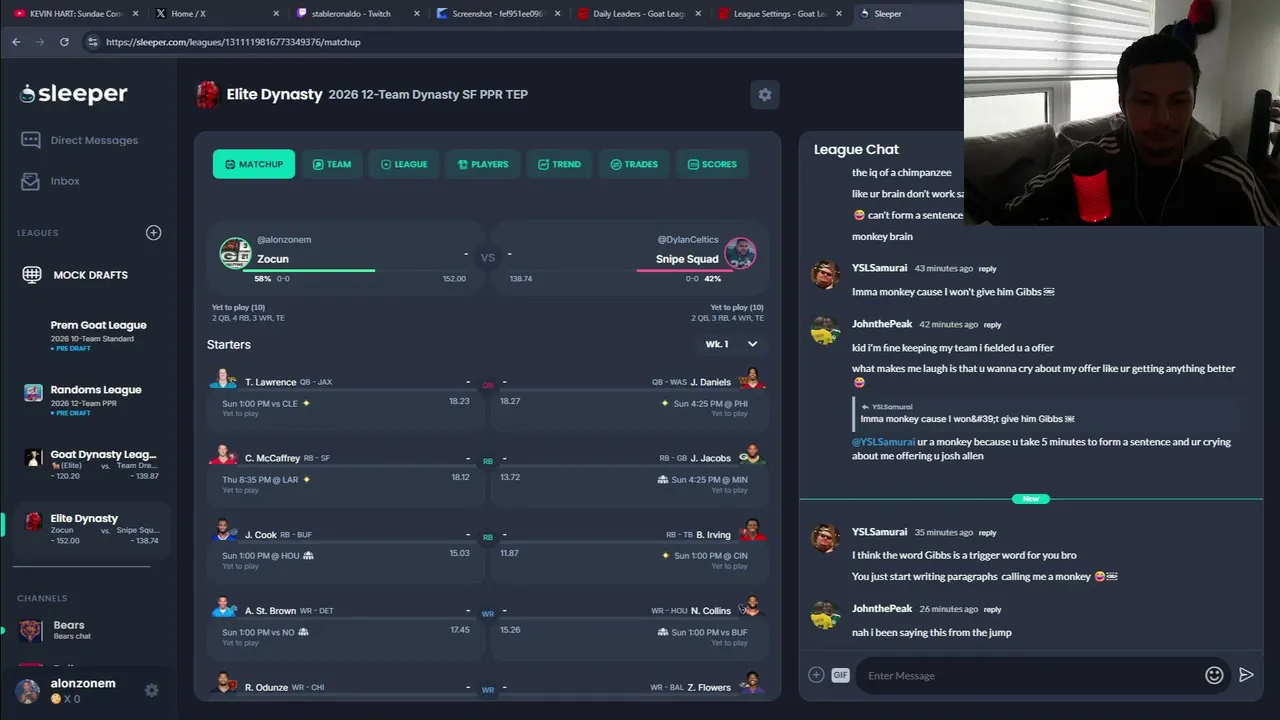Image resolution: width=1280 pixels, height=720 pixels.
Task: Open J. Daniels player photo
Action: pos(752,379)
